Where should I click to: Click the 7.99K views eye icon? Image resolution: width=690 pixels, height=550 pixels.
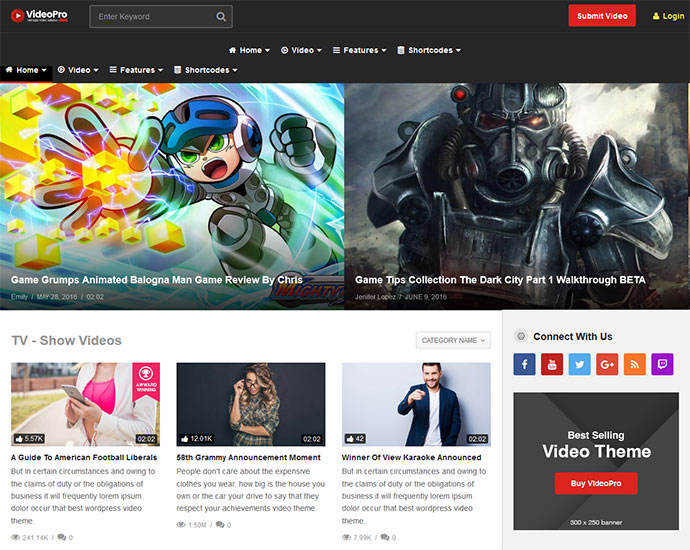tap(346, 538)
